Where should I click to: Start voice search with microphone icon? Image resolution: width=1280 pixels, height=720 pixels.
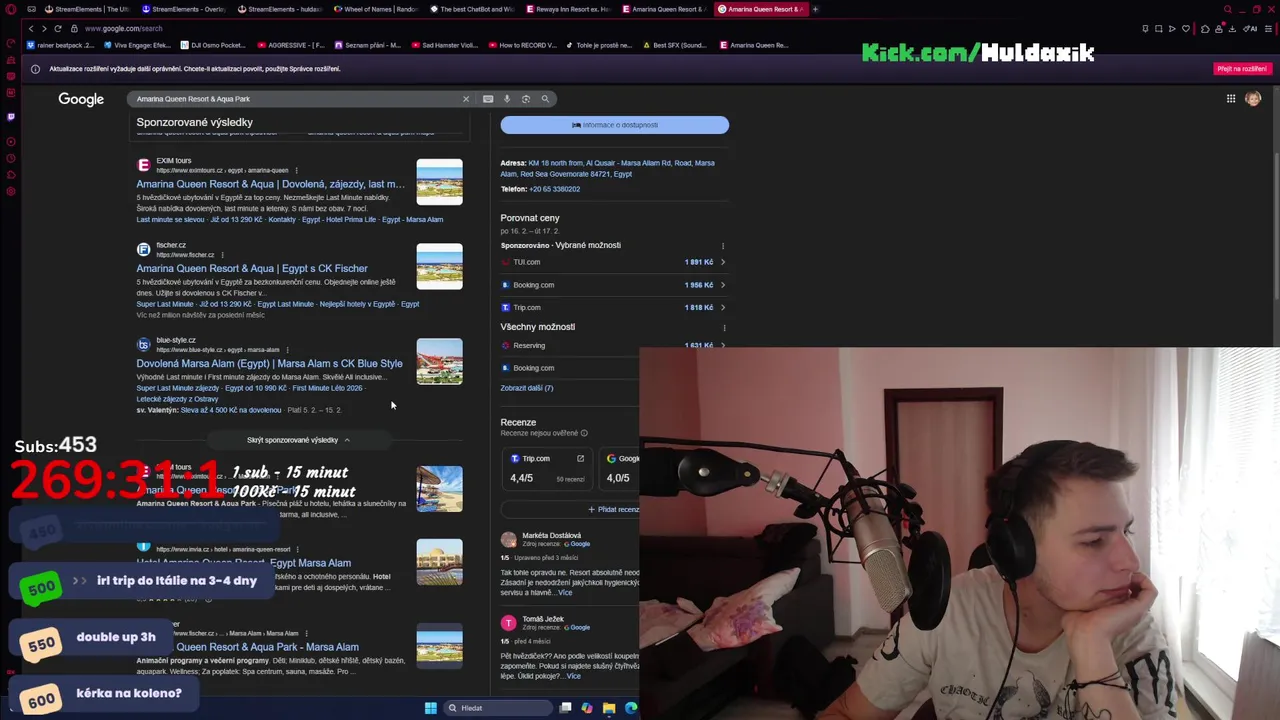(507, 99)
